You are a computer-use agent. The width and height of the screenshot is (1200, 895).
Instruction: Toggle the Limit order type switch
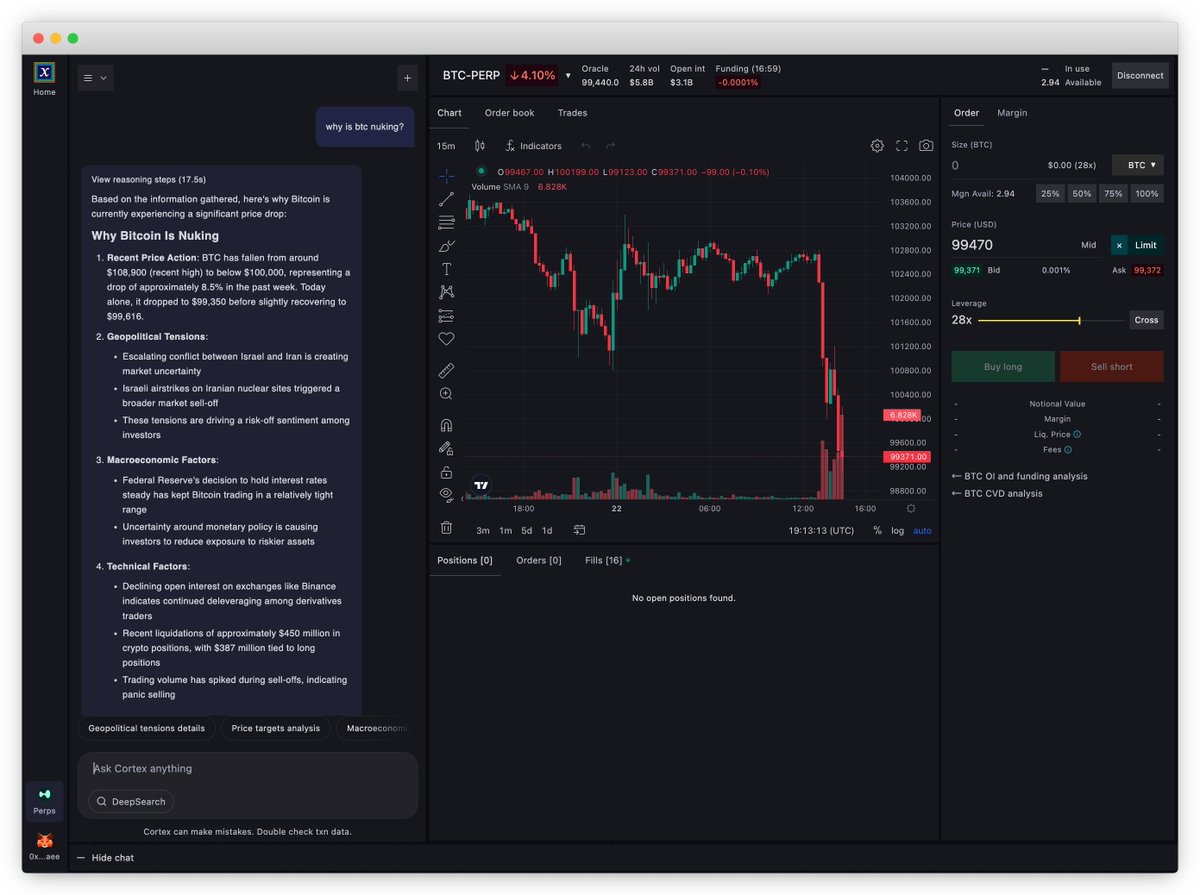point(1137,245)
